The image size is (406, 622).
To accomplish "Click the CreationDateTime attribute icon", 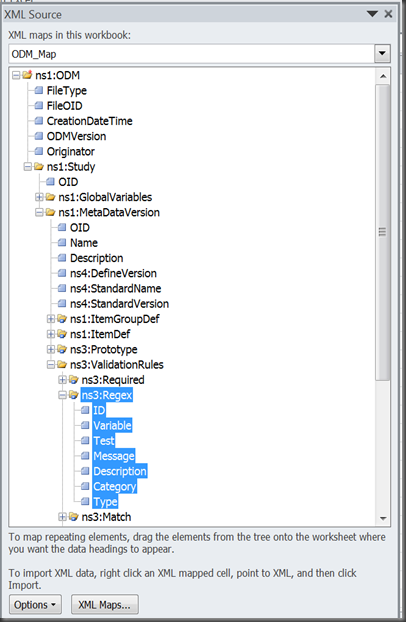I will (x=38, y=121).
